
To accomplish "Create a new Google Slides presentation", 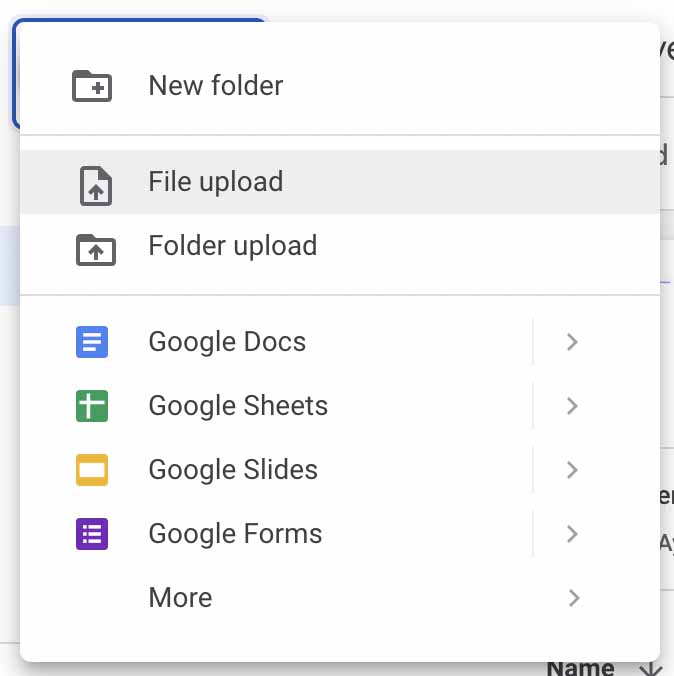I will (x=276, y=469).
